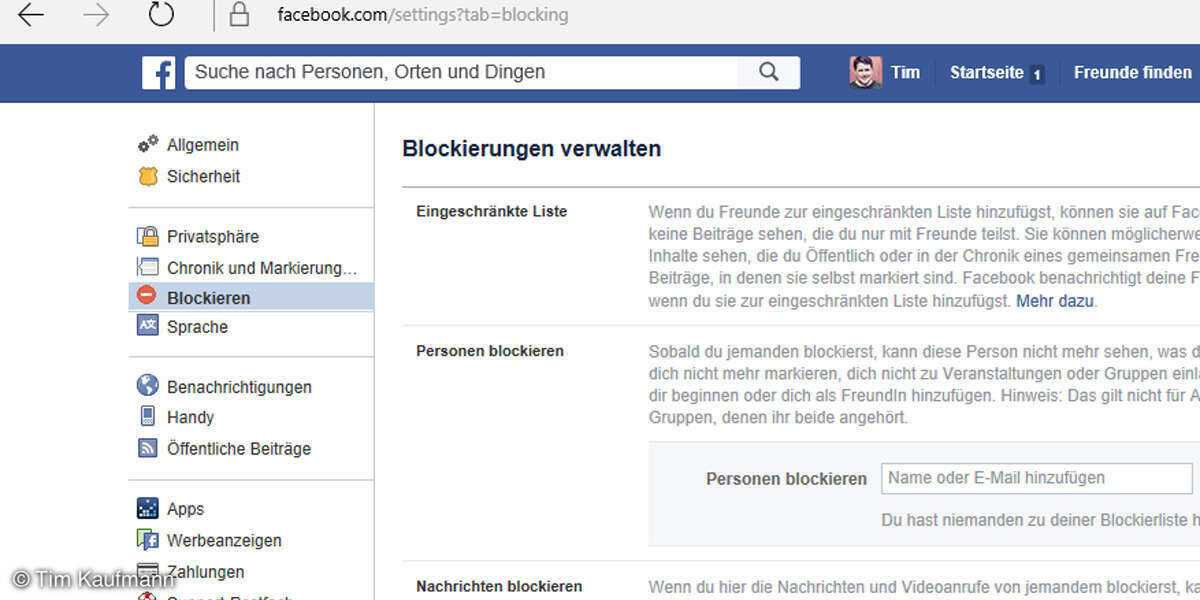Viewport: 1200px width, 600px height.
Task: Open Privatsphäre settings
Action: pos(213,237)
